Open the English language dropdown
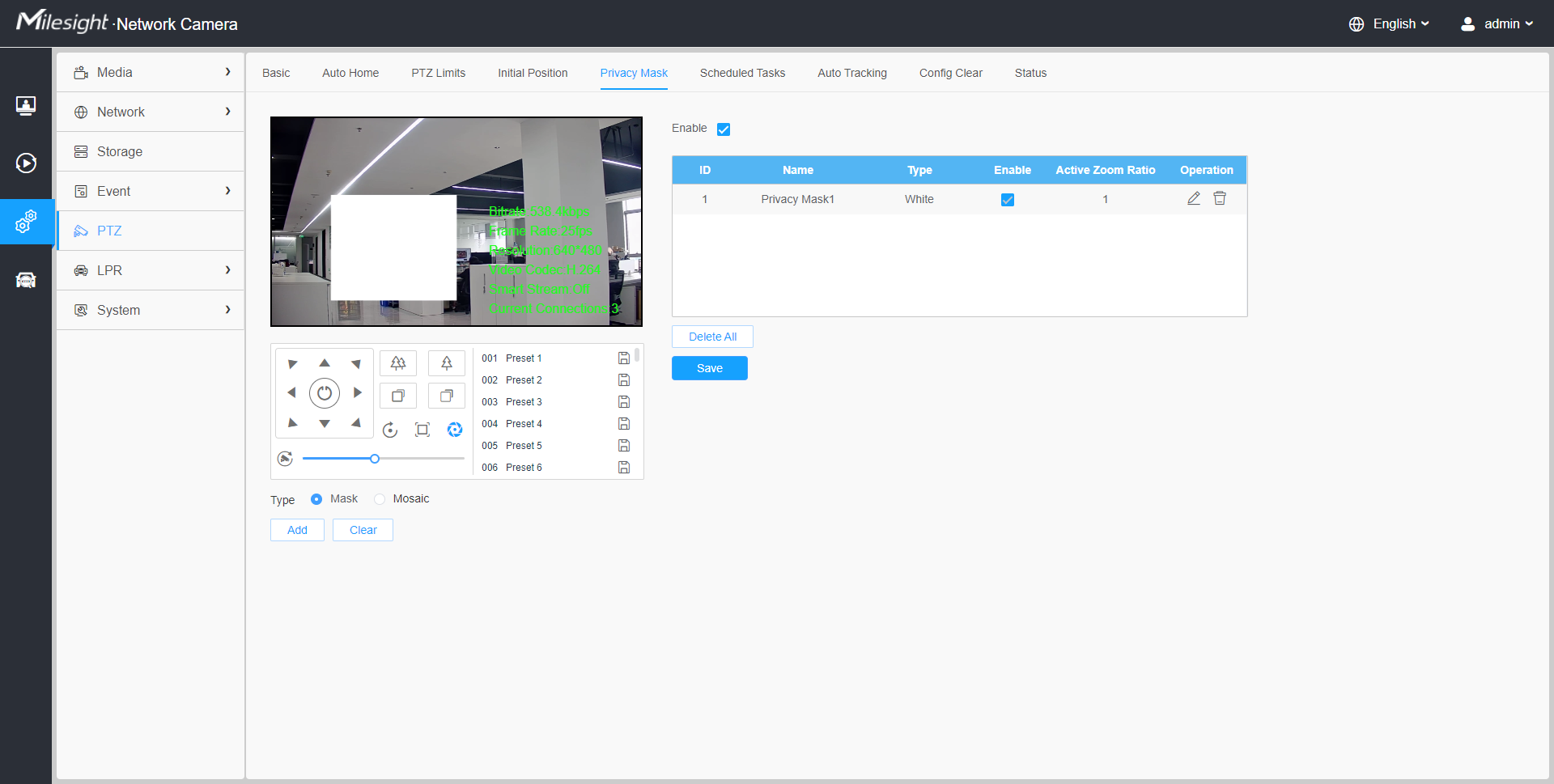1554x784 pixels. 1390,24
